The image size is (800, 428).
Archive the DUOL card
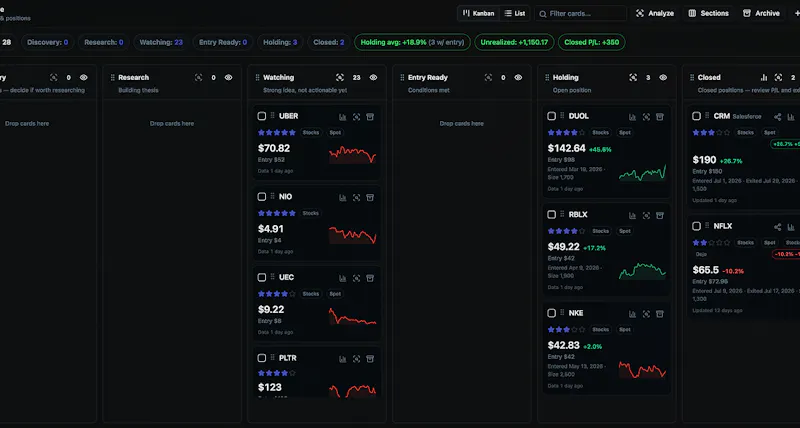tap(660, 117)
